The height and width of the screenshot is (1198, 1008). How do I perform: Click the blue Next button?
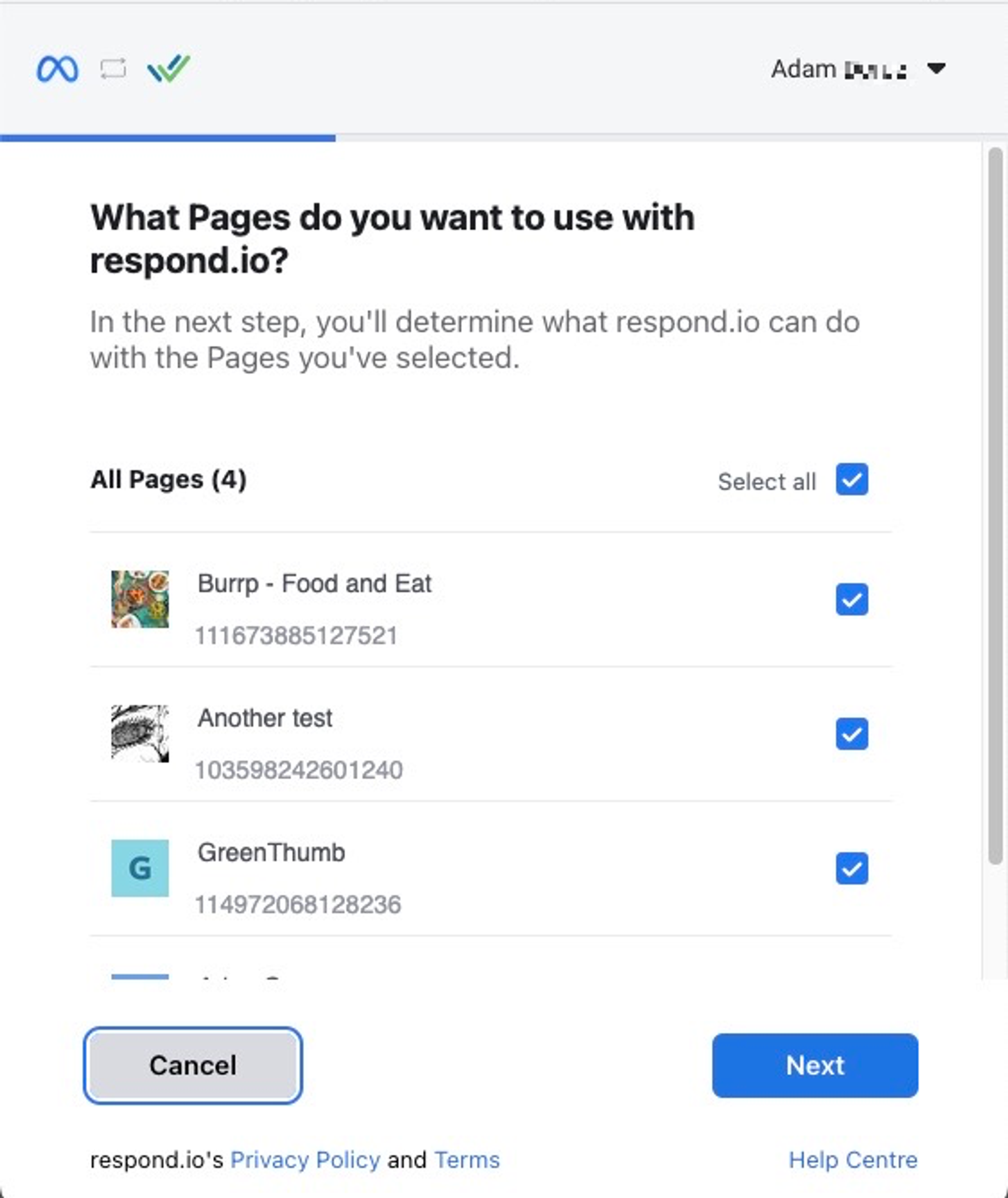pyautogui.click(x=815, y=1065)
